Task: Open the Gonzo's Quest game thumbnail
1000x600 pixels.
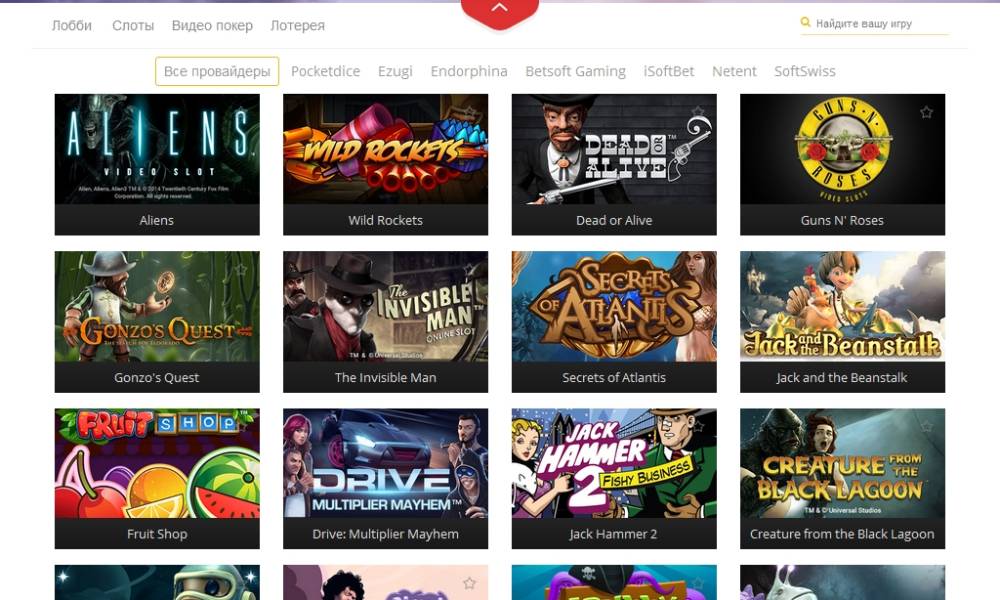Action: [157, 307]
